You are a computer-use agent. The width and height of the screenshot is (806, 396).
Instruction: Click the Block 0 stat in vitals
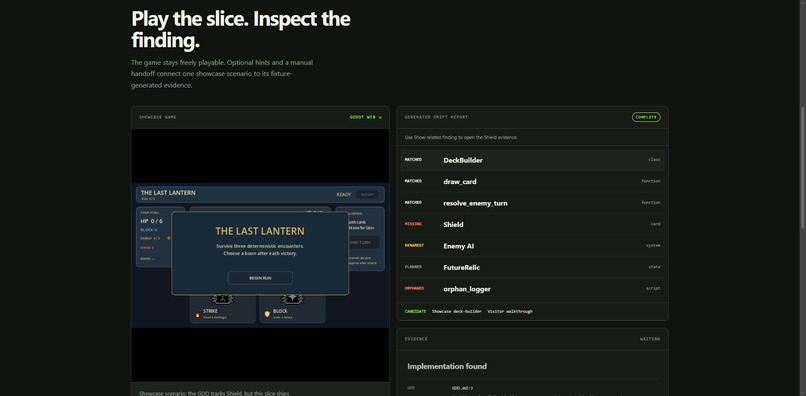pyautogui.click(x=149, y=230)
